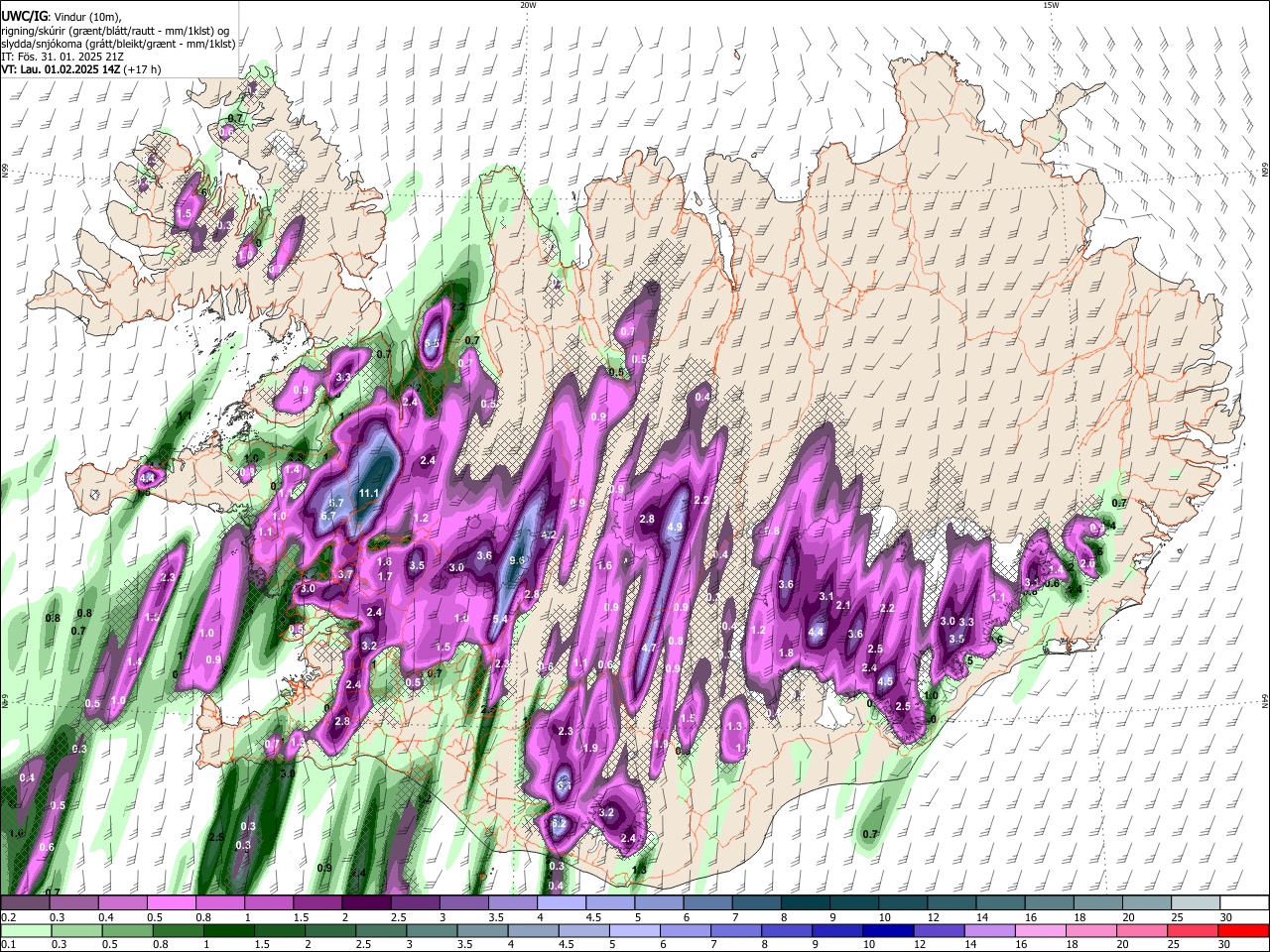Viewport: 1270px width, 952px height.
Task: Click the '1.7' precipitation value on the map
Action: (x=386, y=576)
